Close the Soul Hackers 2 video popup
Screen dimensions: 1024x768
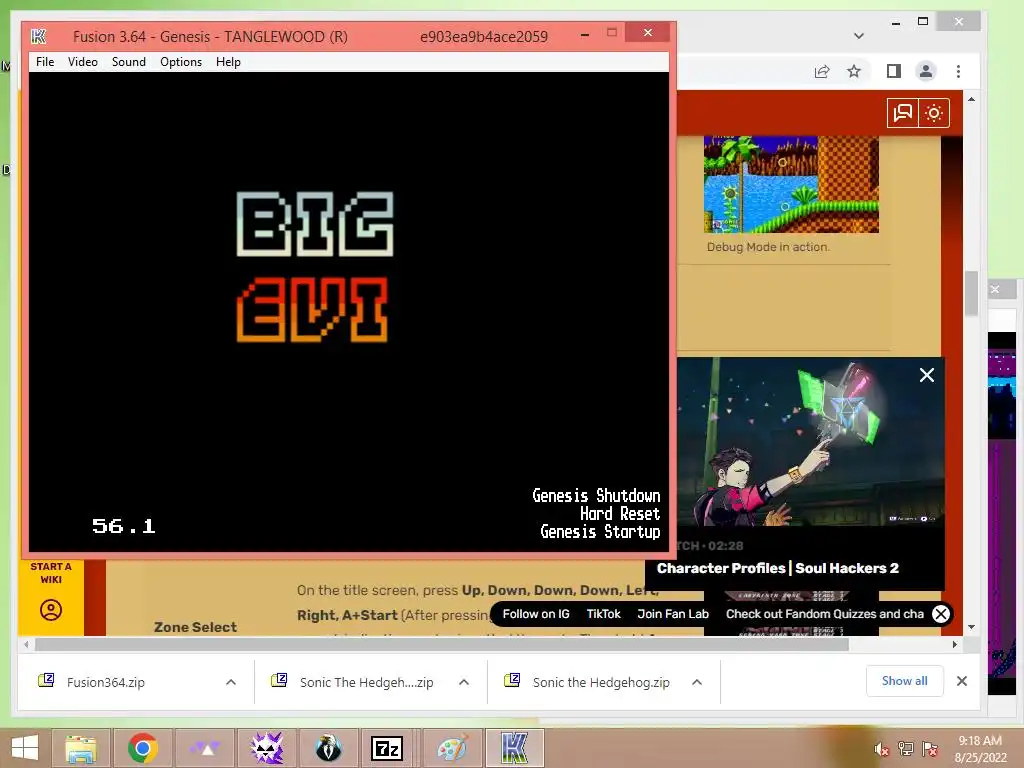(927, 375)
